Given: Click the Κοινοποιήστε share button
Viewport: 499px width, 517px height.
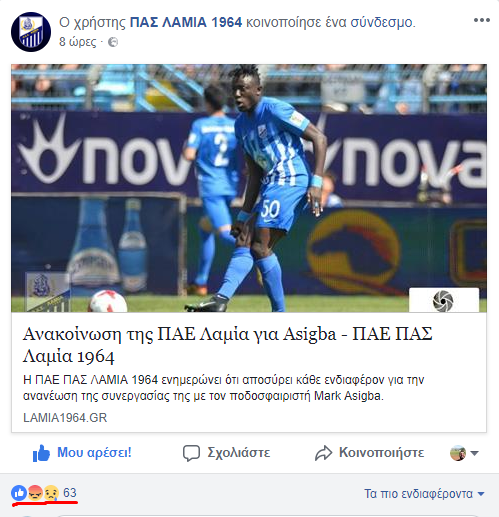Looking at the screenshot, I should 369,453.
